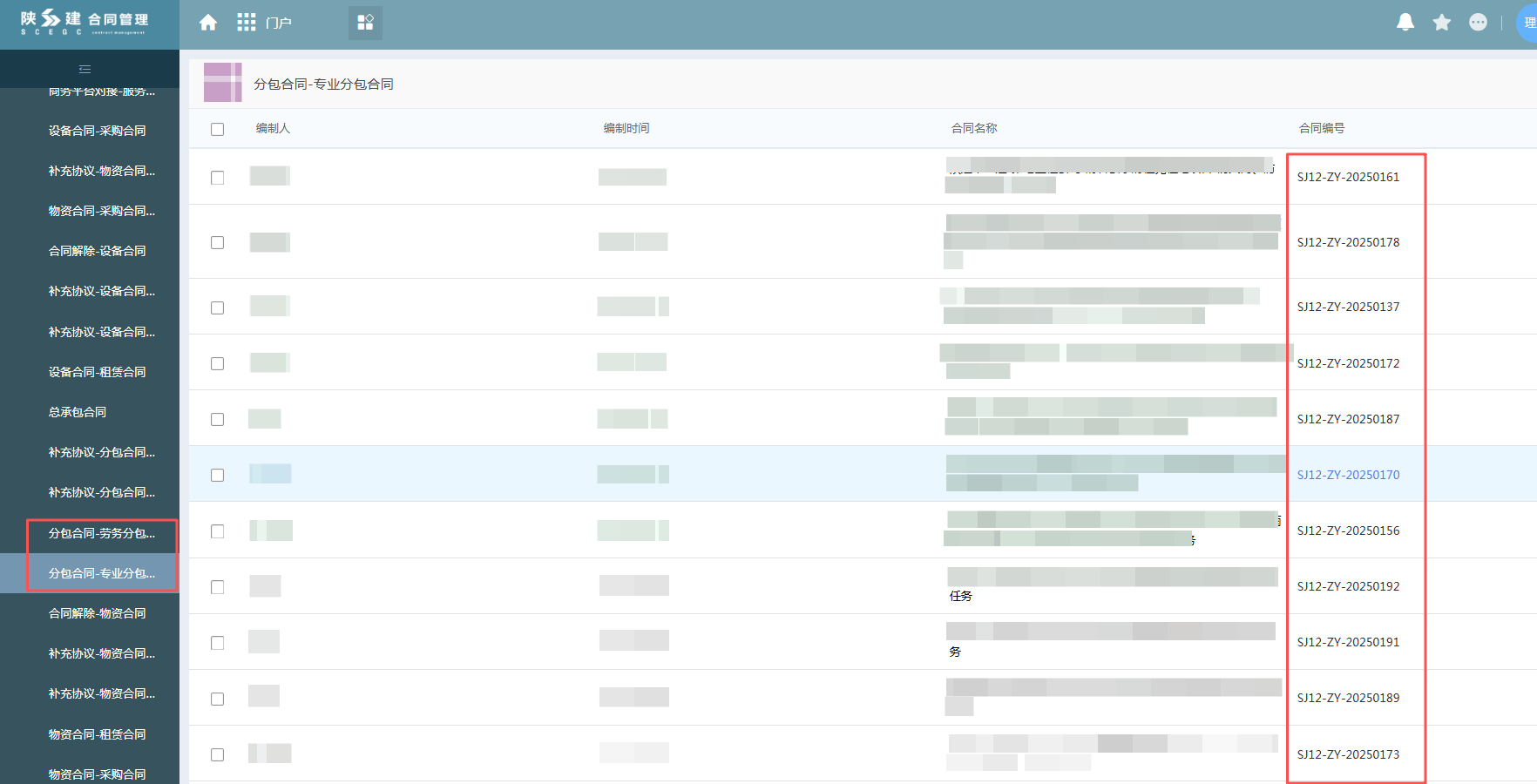Screen dimensions: 1537x784
Task: Check the row for SJ12-ZY-20250187
Action: click(x=218, y=420)
